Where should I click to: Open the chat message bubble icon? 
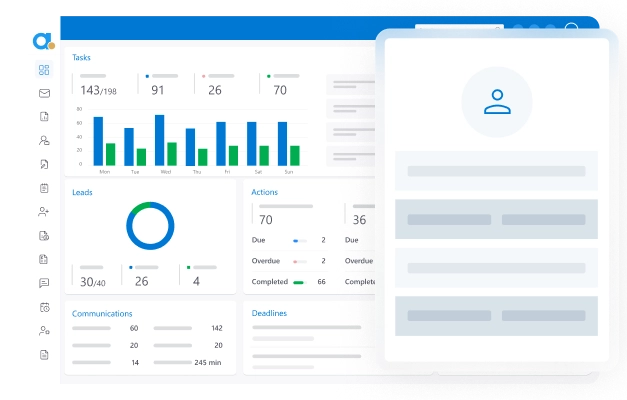(x=44, y=283)
